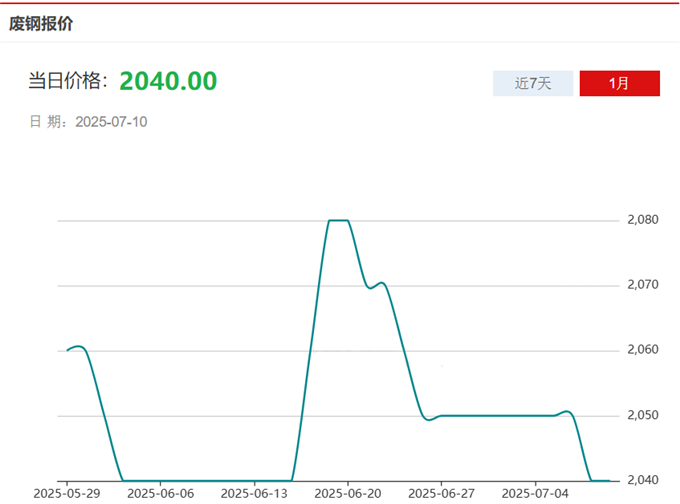Select the 2025-06-20 x-axis date label
The width and height of the screenshot is (680, 504).
pyautogui.click(x=347, y=493)
